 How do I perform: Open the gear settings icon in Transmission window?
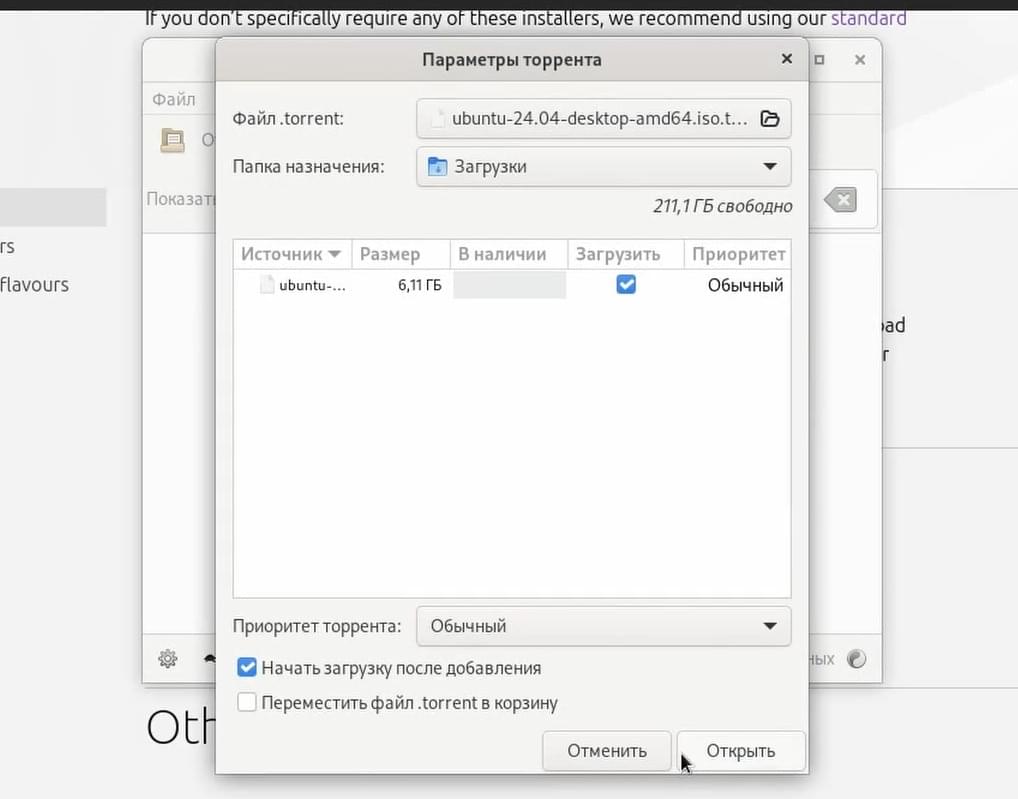coord(168,659)
